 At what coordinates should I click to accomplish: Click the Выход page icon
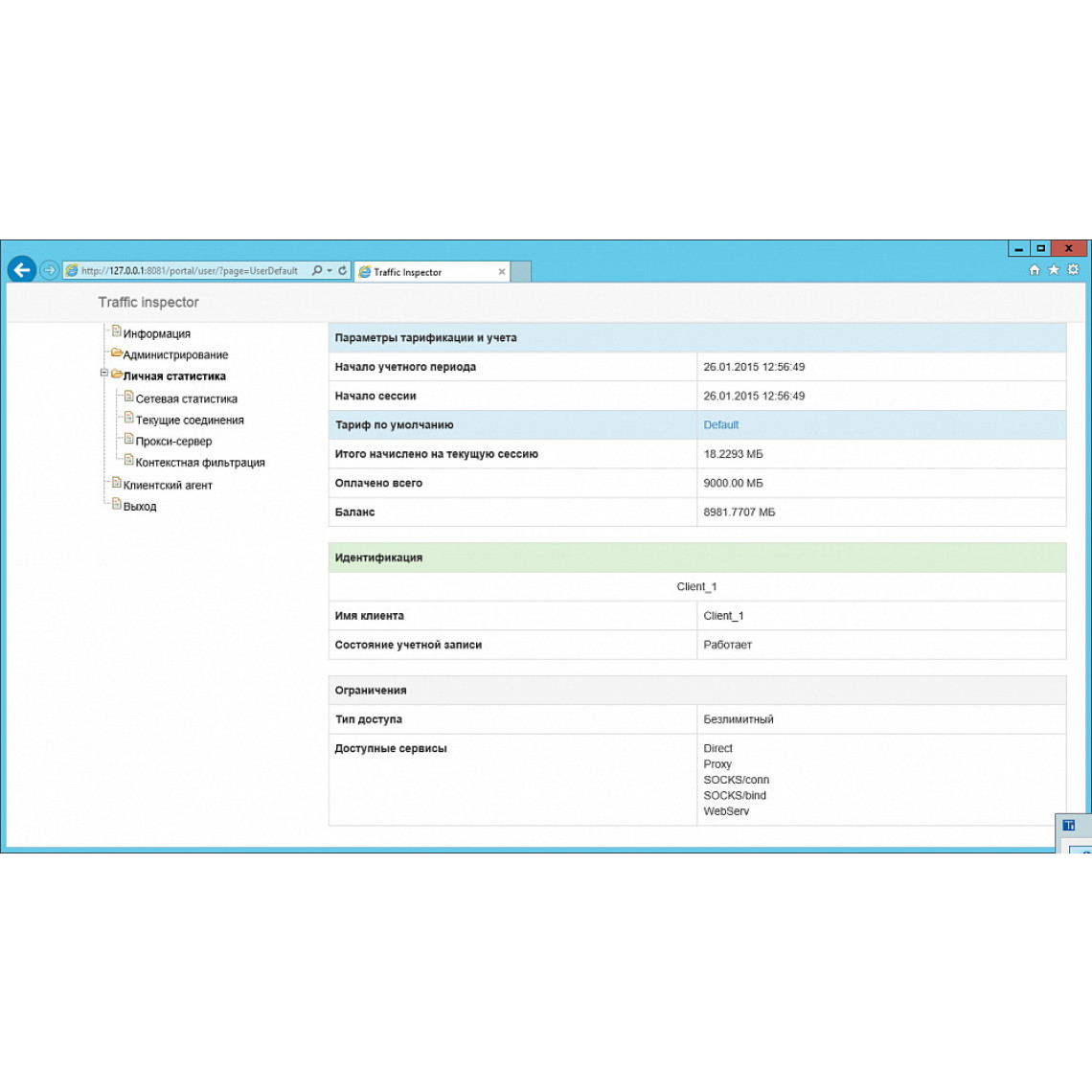(116, 504)
